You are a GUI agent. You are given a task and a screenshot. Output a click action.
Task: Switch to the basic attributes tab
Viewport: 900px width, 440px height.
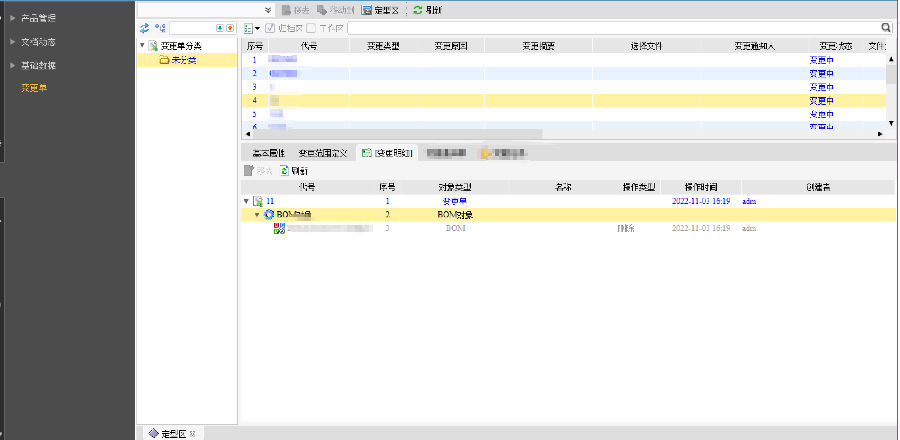pyautogui.click(x=268, y=153)
